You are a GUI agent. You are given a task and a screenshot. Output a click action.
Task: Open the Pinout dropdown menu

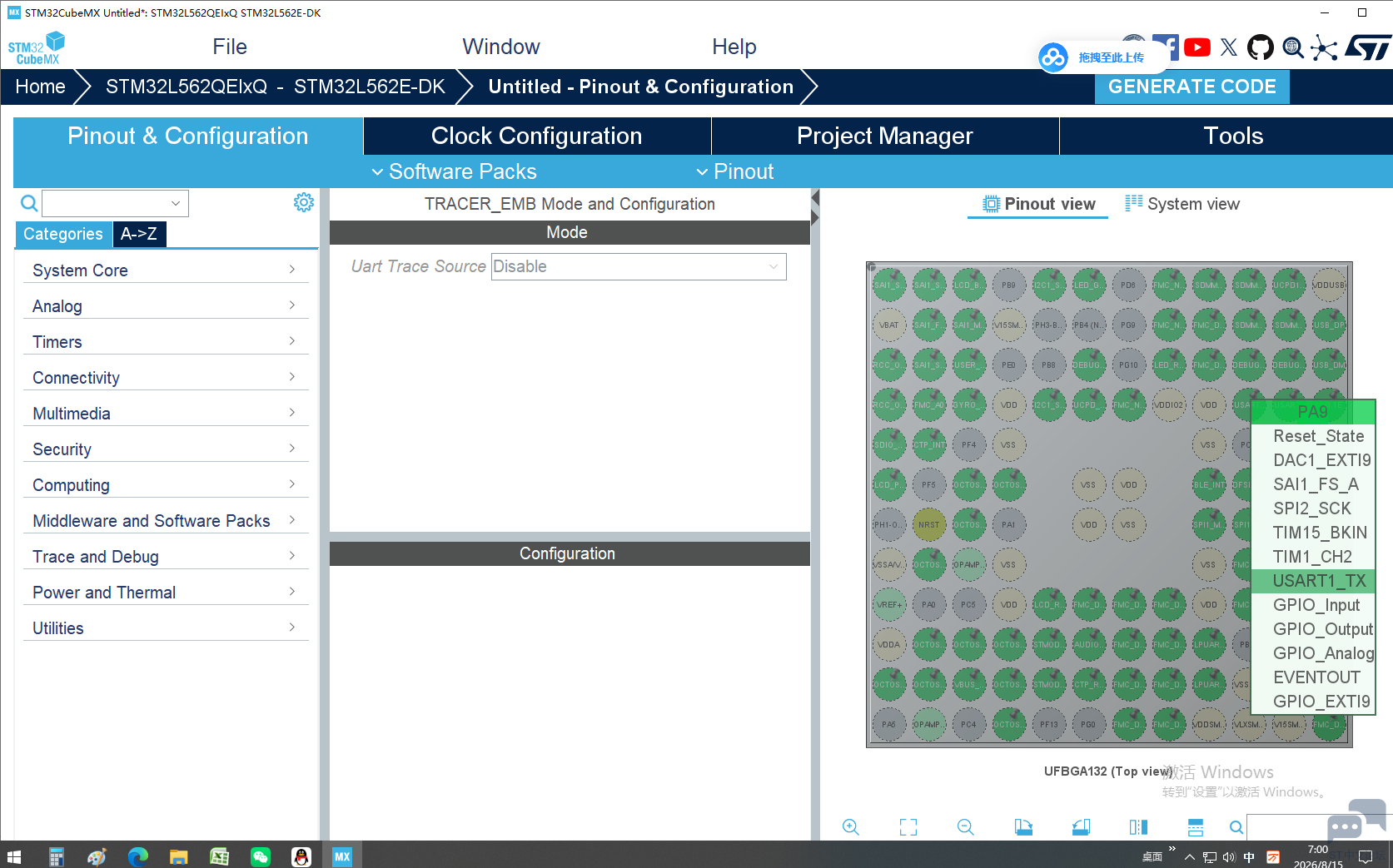pos(735,171)
